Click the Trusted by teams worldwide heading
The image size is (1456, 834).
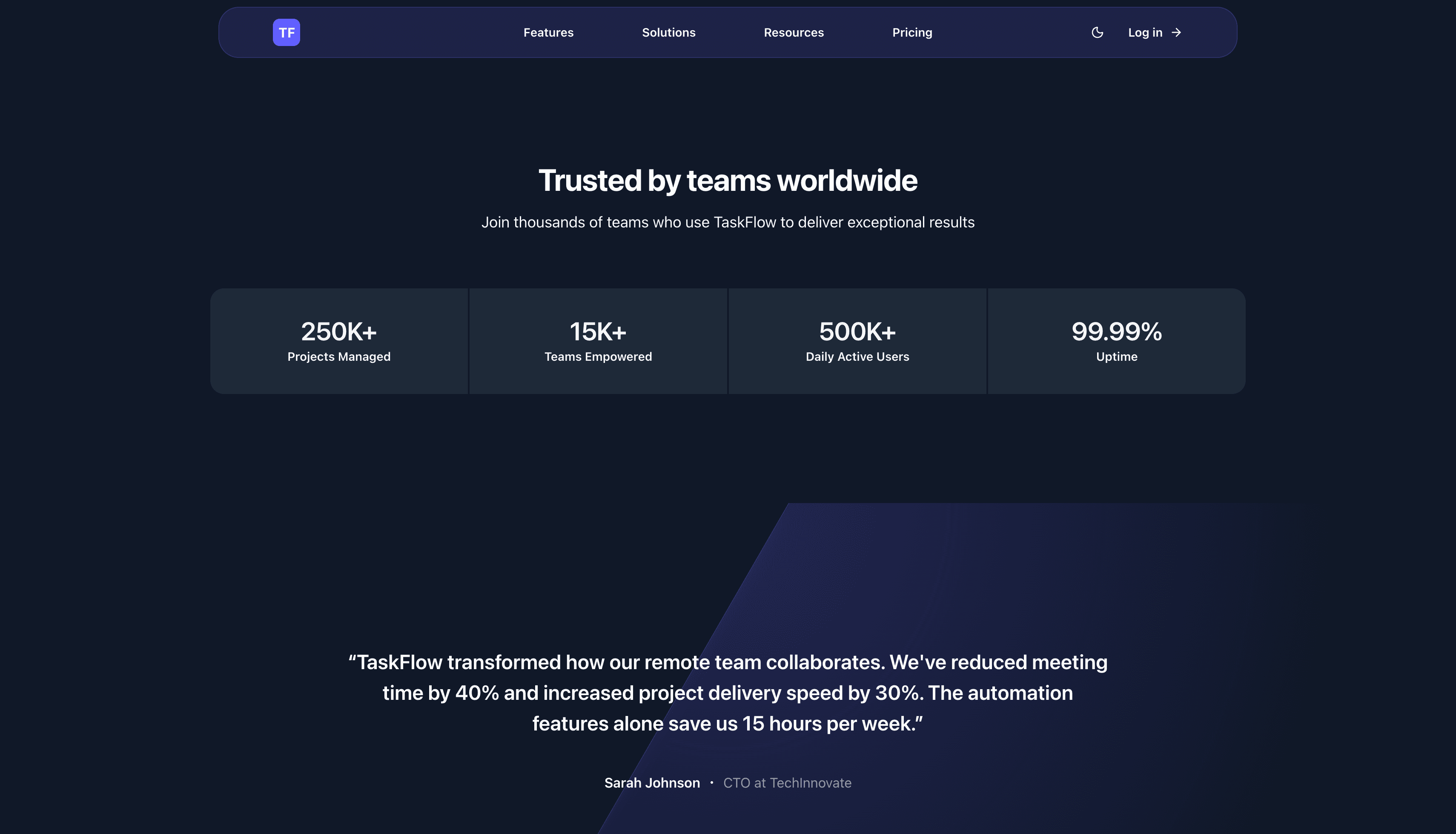728,181
